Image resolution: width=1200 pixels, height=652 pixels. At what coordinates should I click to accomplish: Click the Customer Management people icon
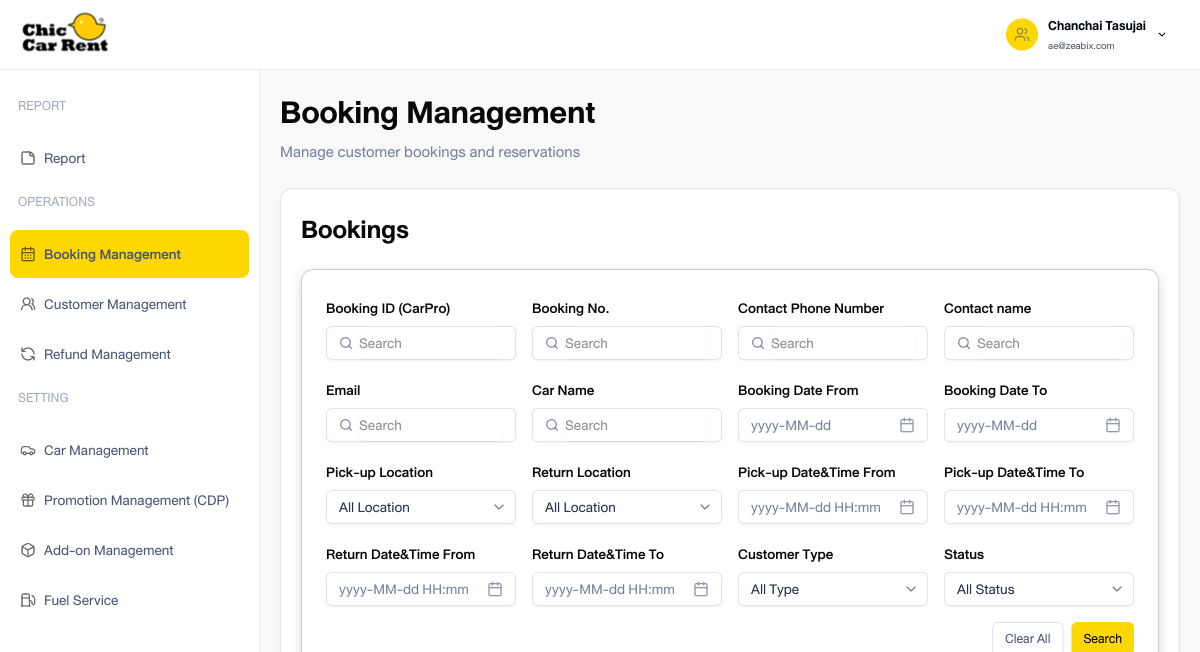click(28, 304)
